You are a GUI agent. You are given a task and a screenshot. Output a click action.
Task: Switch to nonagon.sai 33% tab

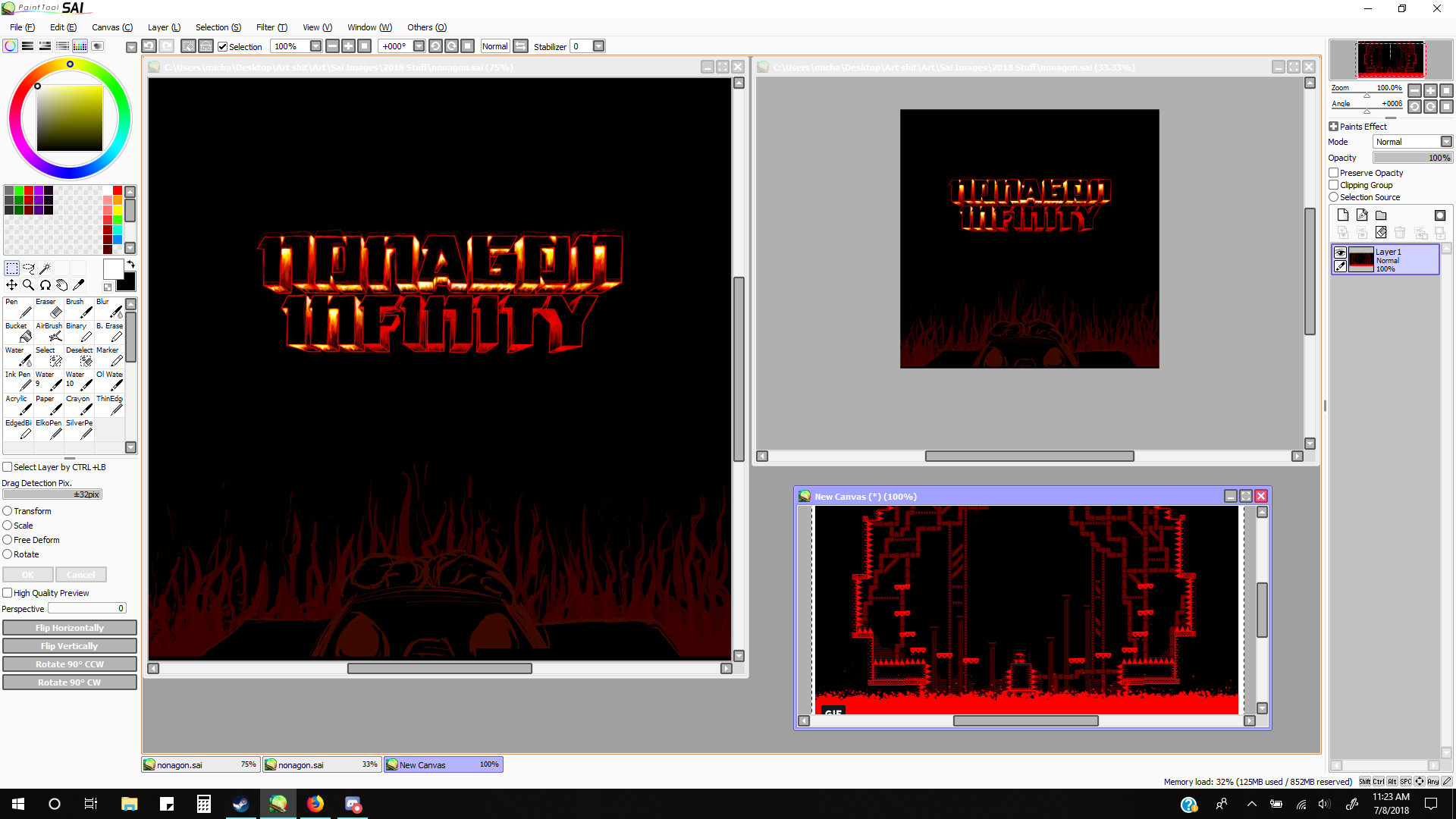(x=322, y=764)
